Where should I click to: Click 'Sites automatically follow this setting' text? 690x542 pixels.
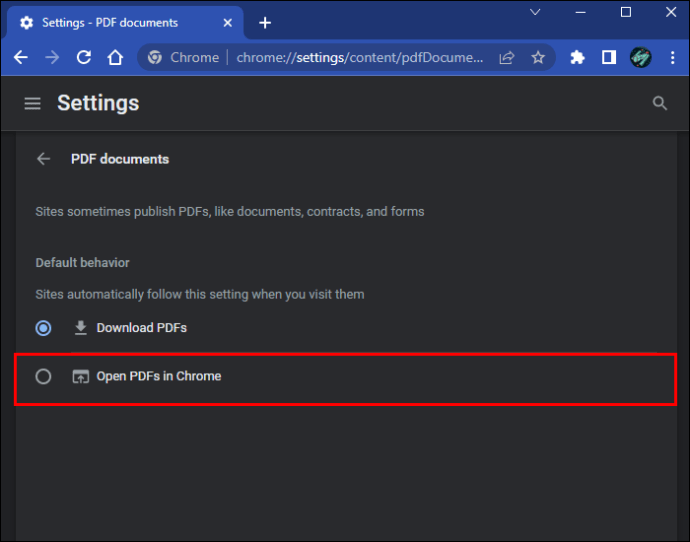coord(200,294)
